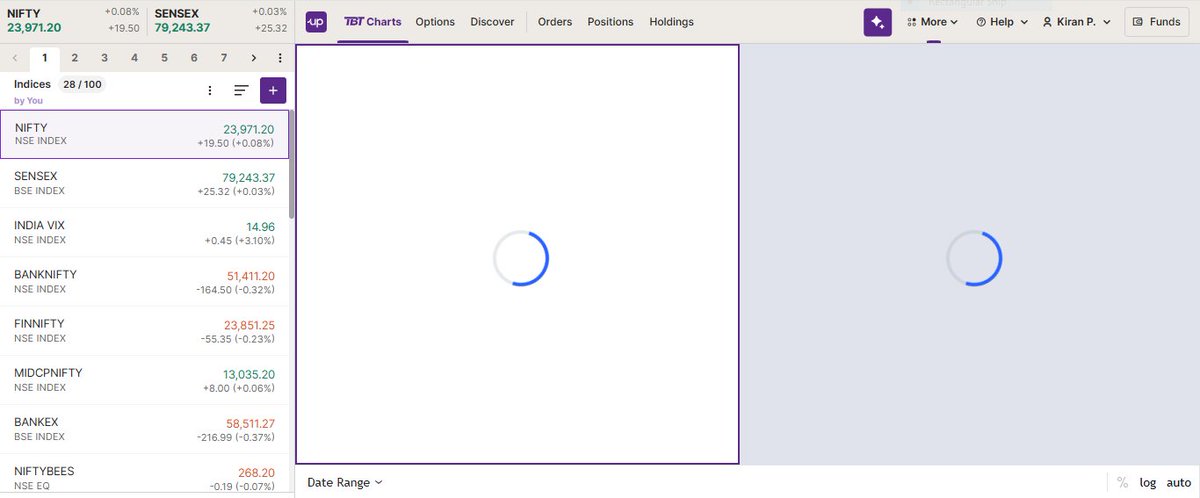1200x498 pixels.
Task: Click the 28 / 100 symbol count badge
Action: point(82,85)
